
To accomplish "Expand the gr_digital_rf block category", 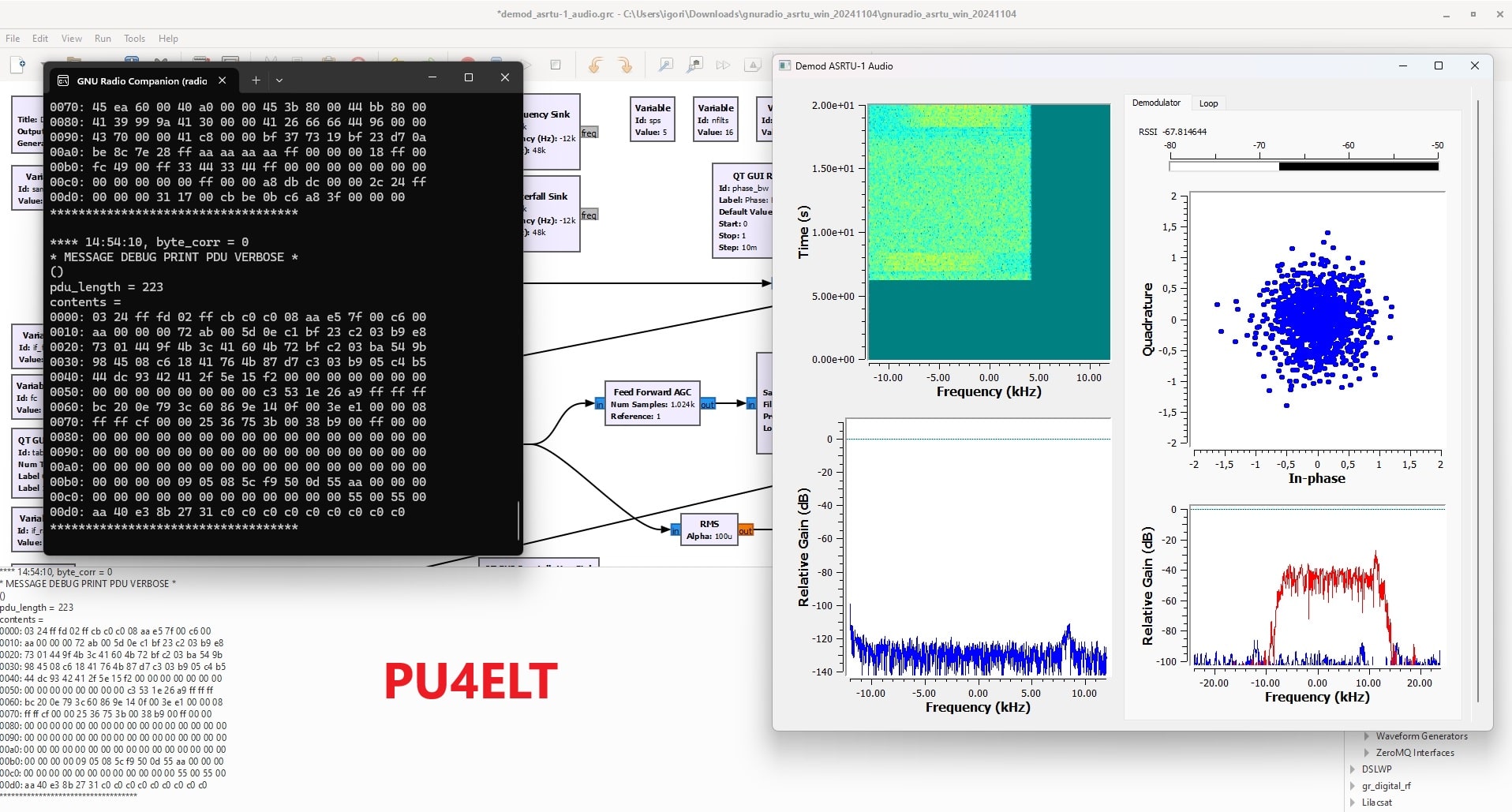I will pyautogui.click(x=1353, y=786).
